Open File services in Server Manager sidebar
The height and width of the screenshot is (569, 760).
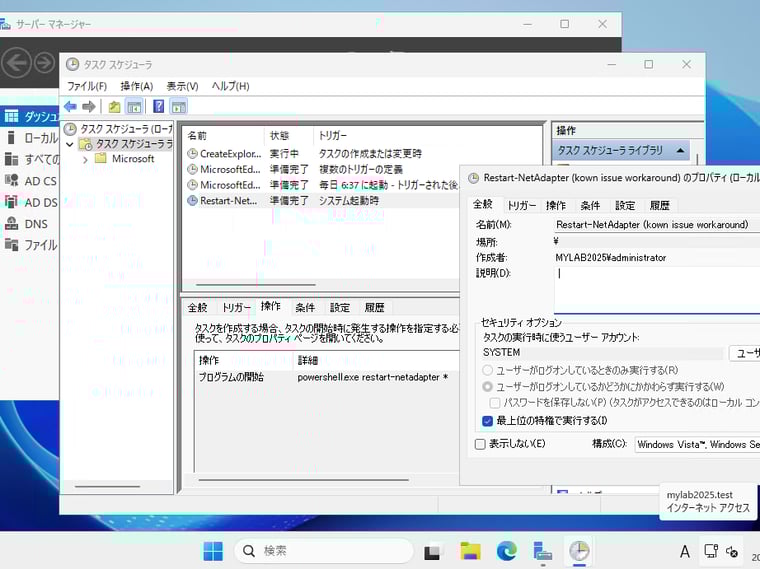[31, 245]
